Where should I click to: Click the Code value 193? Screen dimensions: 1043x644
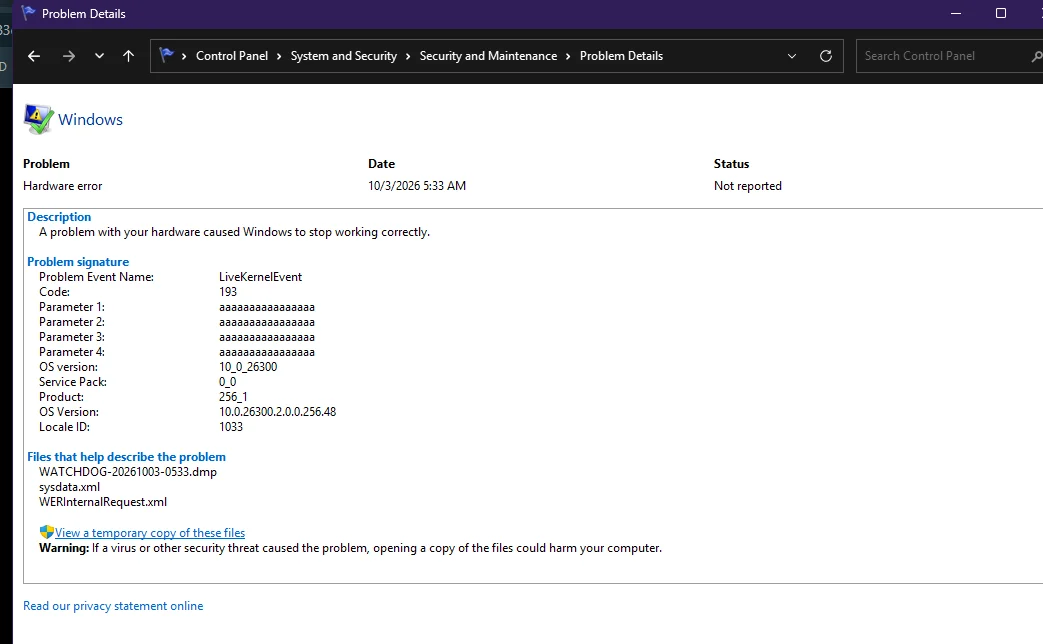point(227,292)
